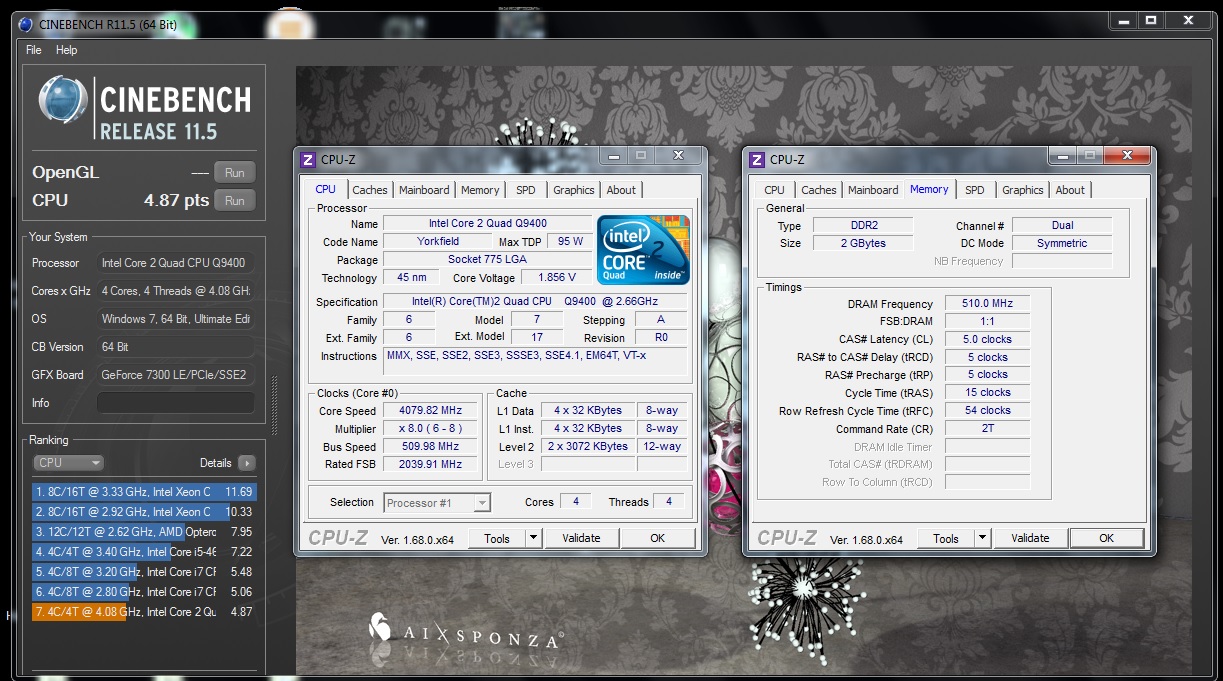Switch to Caches tab in left CPU-Z window
Viewport: 1223px width, 681px height.
pos(370,190)
